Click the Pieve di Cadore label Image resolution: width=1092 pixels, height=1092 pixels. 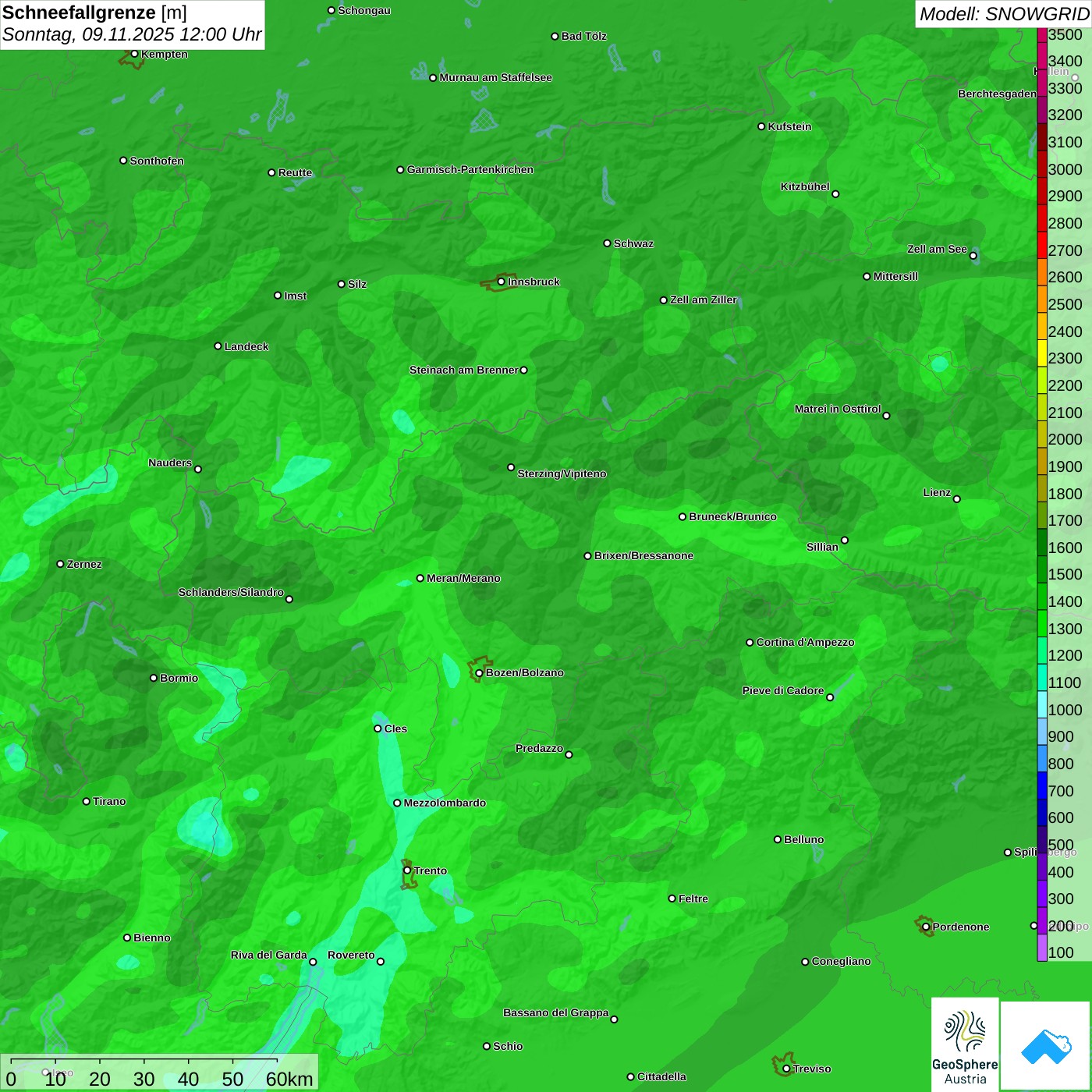783,690
